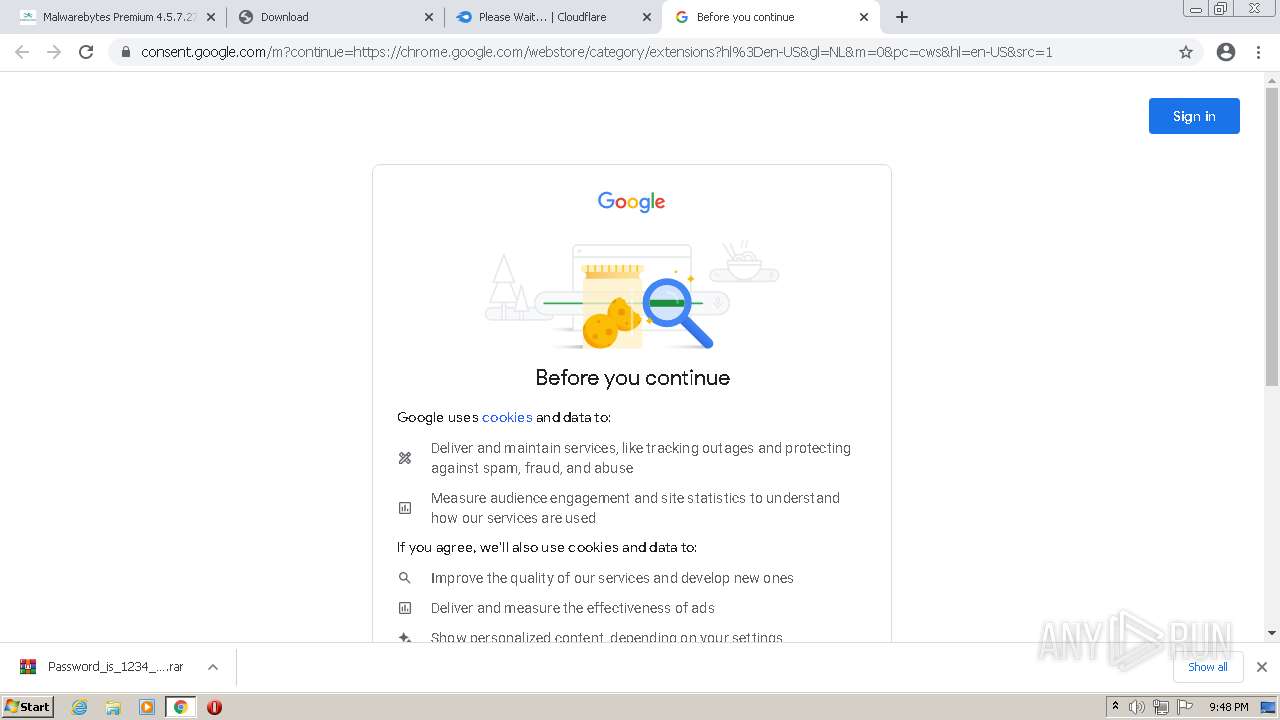Viewport: 1280px width, 720px height.
Task: Click the sparkle icon beside Show personalized content
Action: [x=405, y=637]
